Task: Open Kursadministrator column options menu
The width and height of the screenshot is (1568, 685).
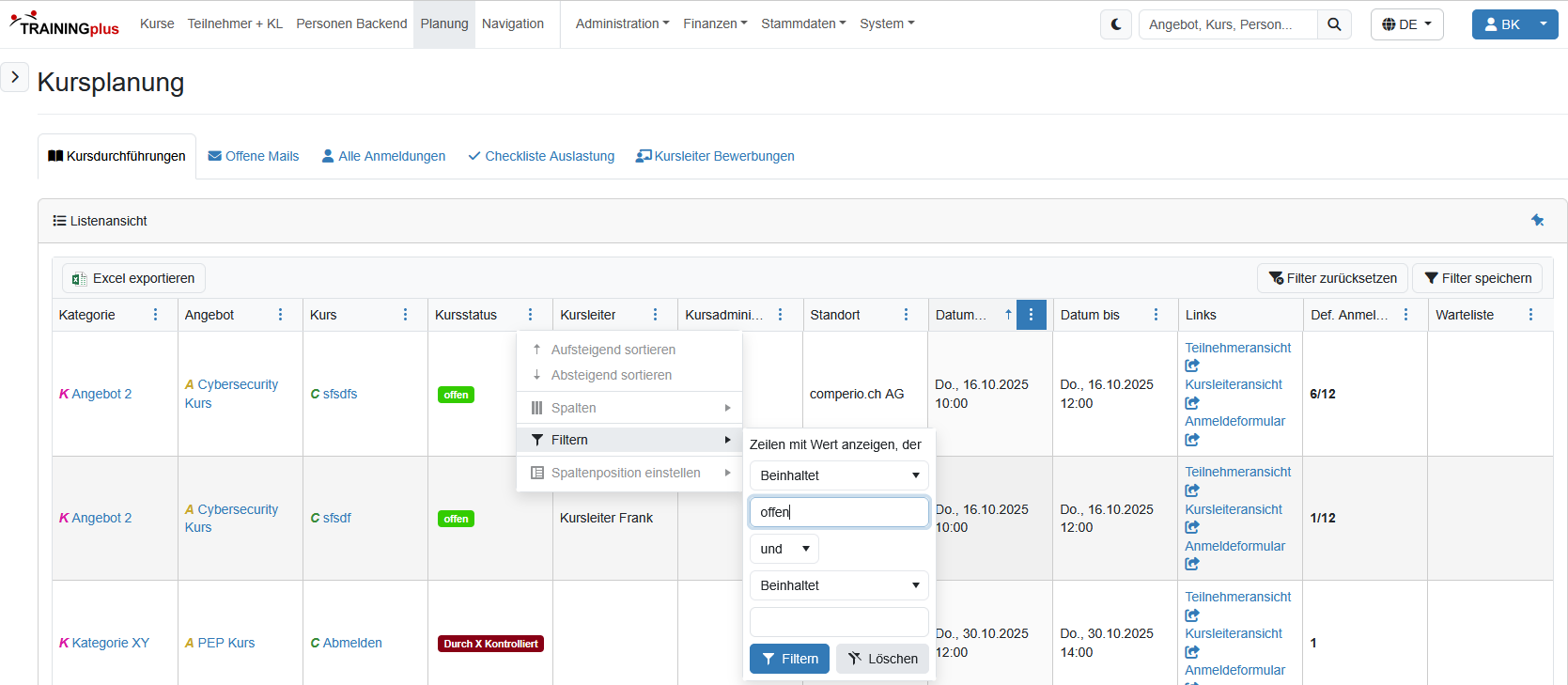Action: point(780,315)
